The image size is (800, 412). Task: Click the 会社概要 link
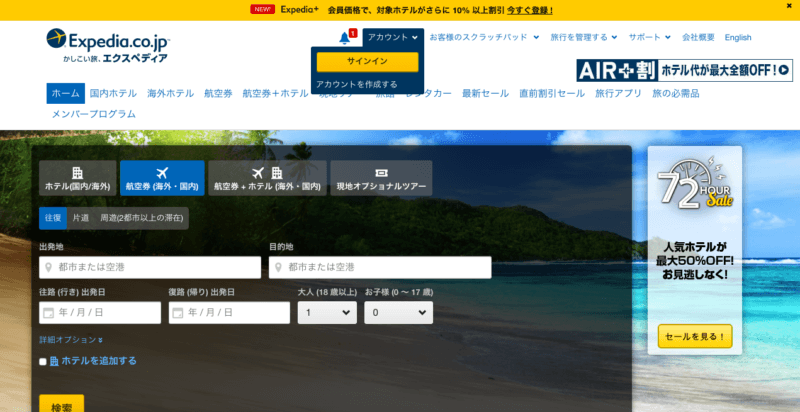coord(698,37)
